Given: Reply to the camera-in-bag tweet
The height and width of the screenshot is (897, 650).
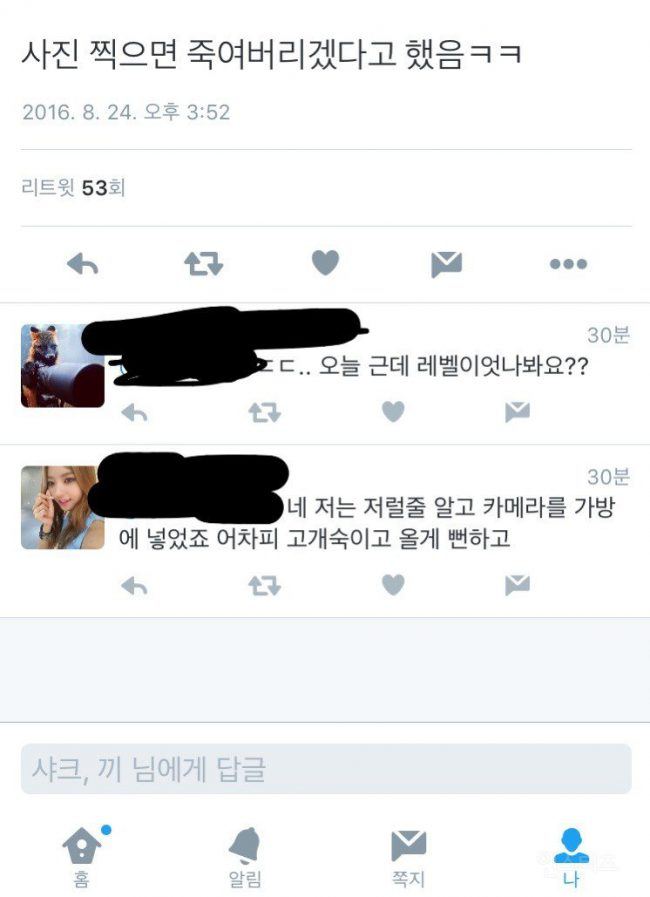Looking at the screenshot, I should [x=134, y=586].
